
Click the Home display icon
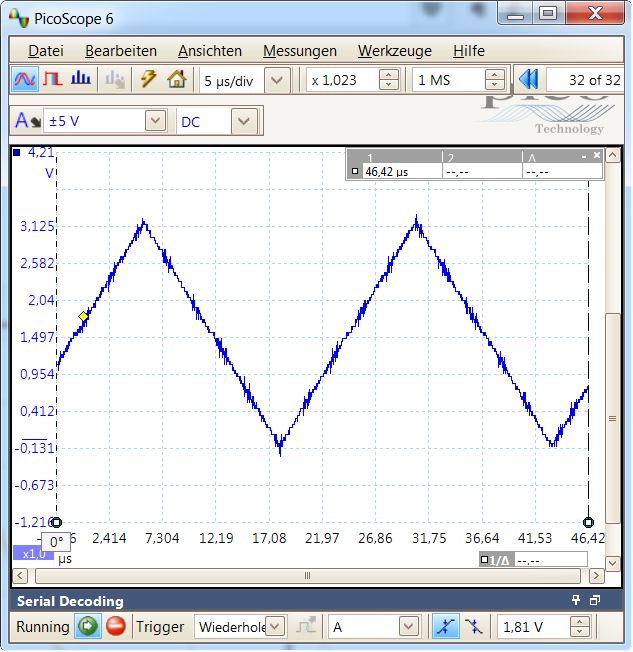[177, 79]
